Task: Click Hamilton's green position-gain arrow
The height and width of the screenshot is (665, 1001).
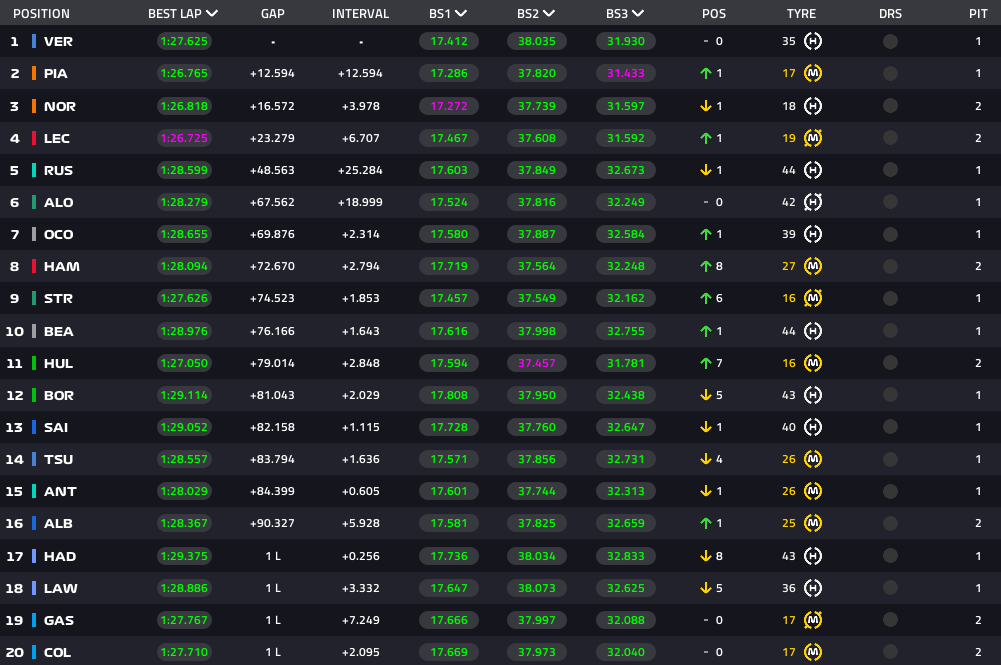Action: (705, 267)
